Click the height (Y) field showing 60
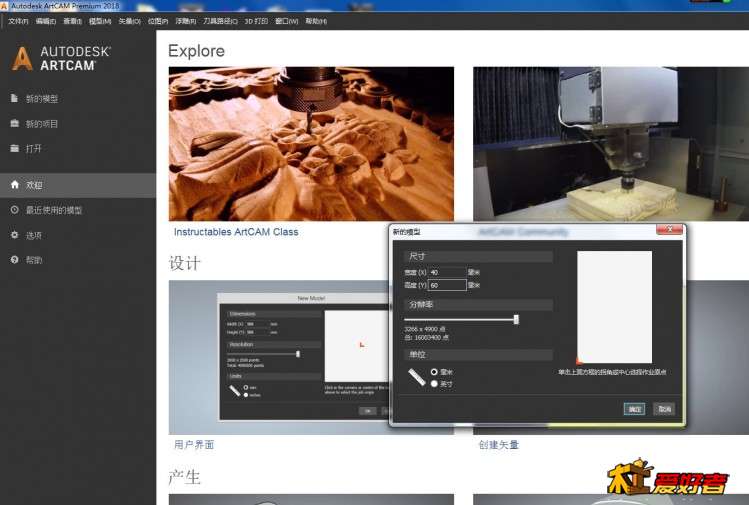The width and height of the screenshot is (749, 505). [x=447, y=285]
